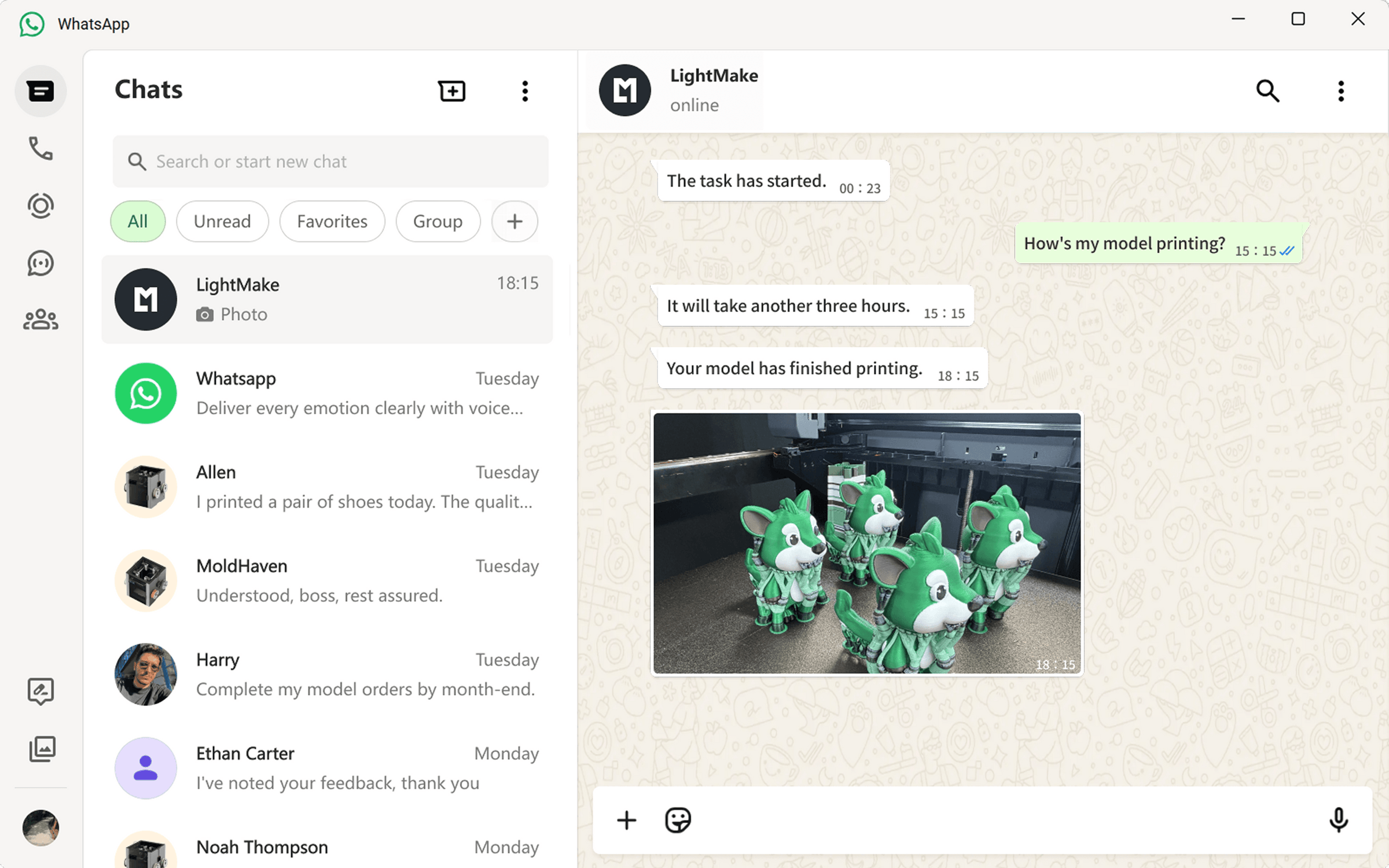Open the Harry conversation

pyautogui.click(x=328, y=674)
